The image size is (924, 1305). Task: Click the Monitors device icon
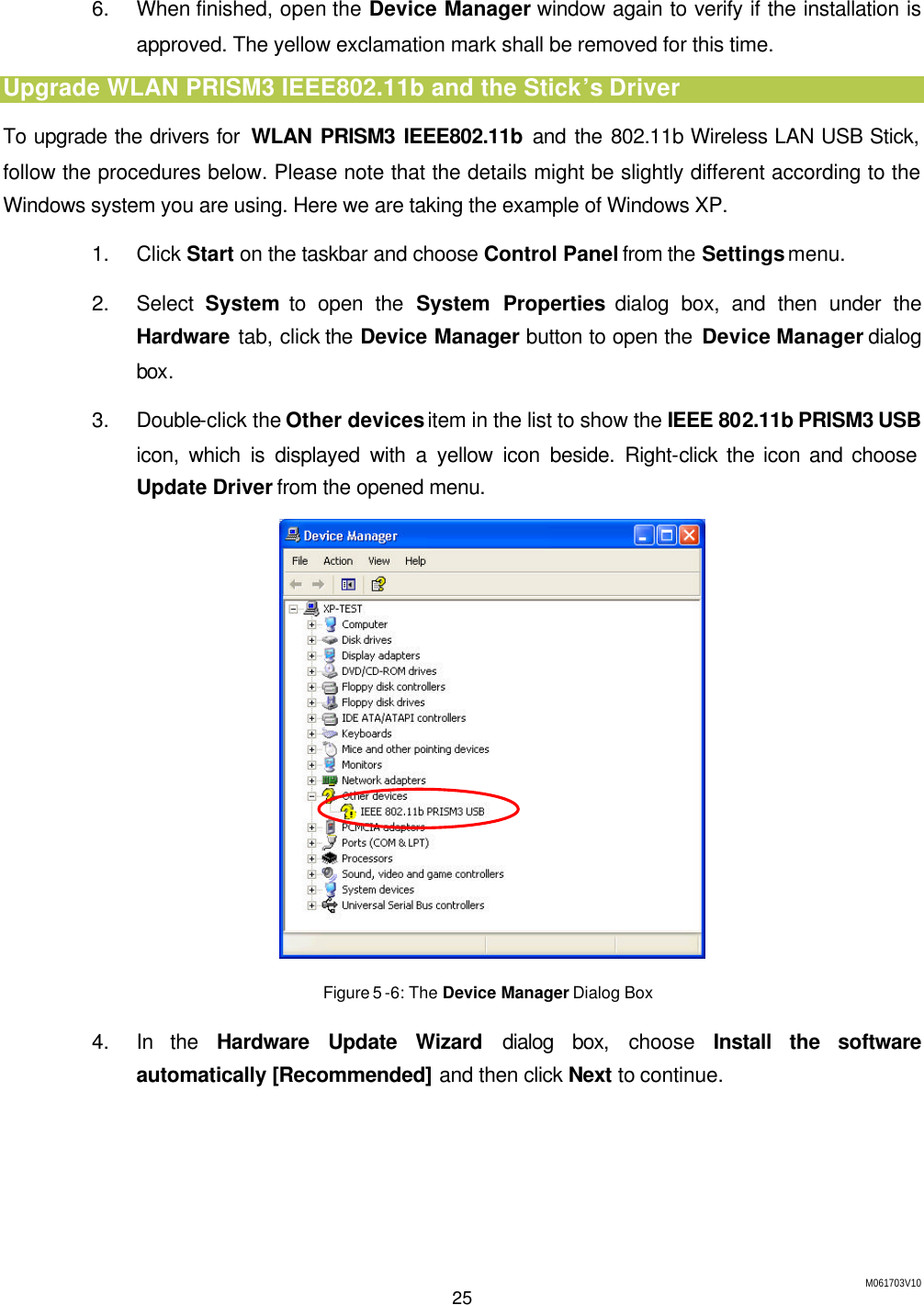(331, 764)
